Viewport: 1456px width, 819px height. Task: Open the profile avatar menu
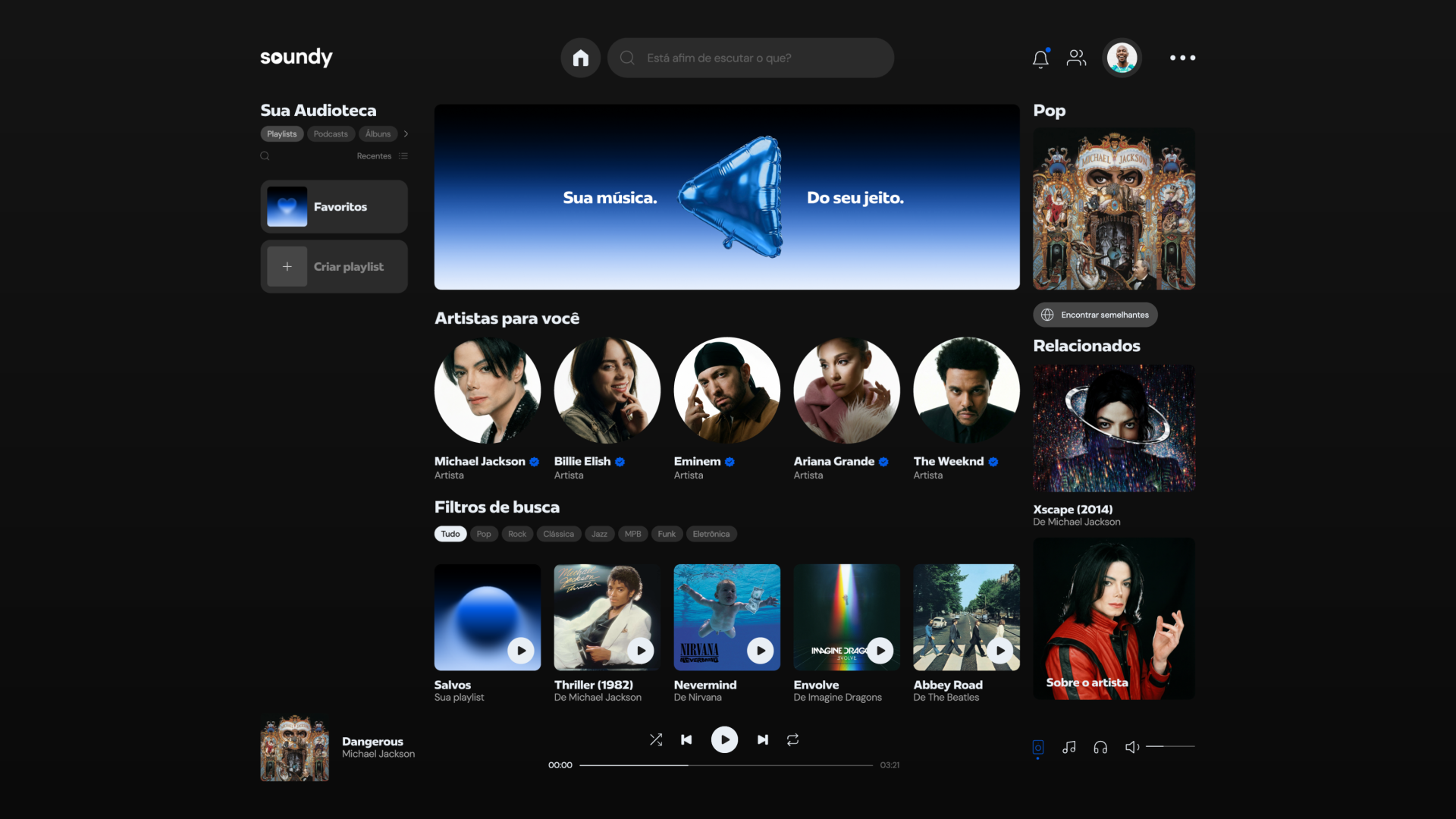(1122, 58)
